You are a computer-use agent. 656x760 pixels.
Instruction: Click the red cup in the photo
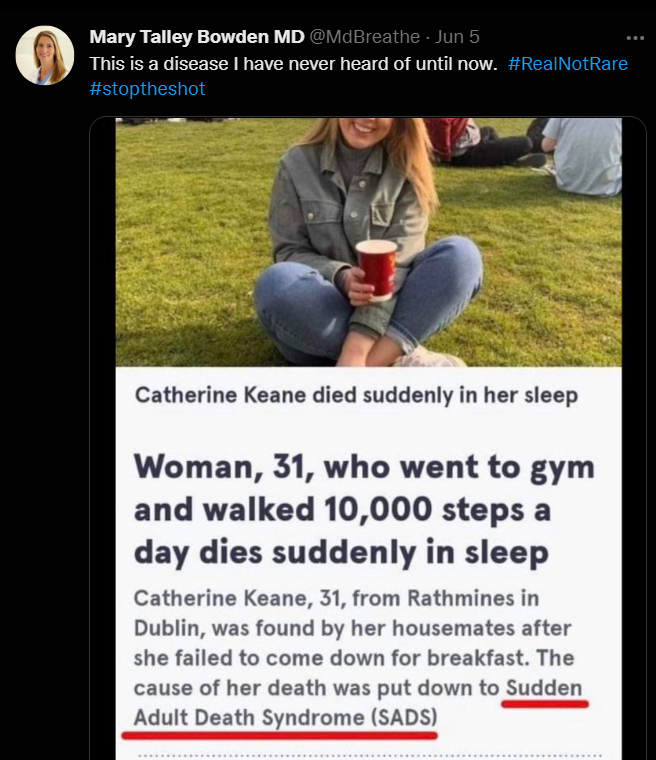376,268
